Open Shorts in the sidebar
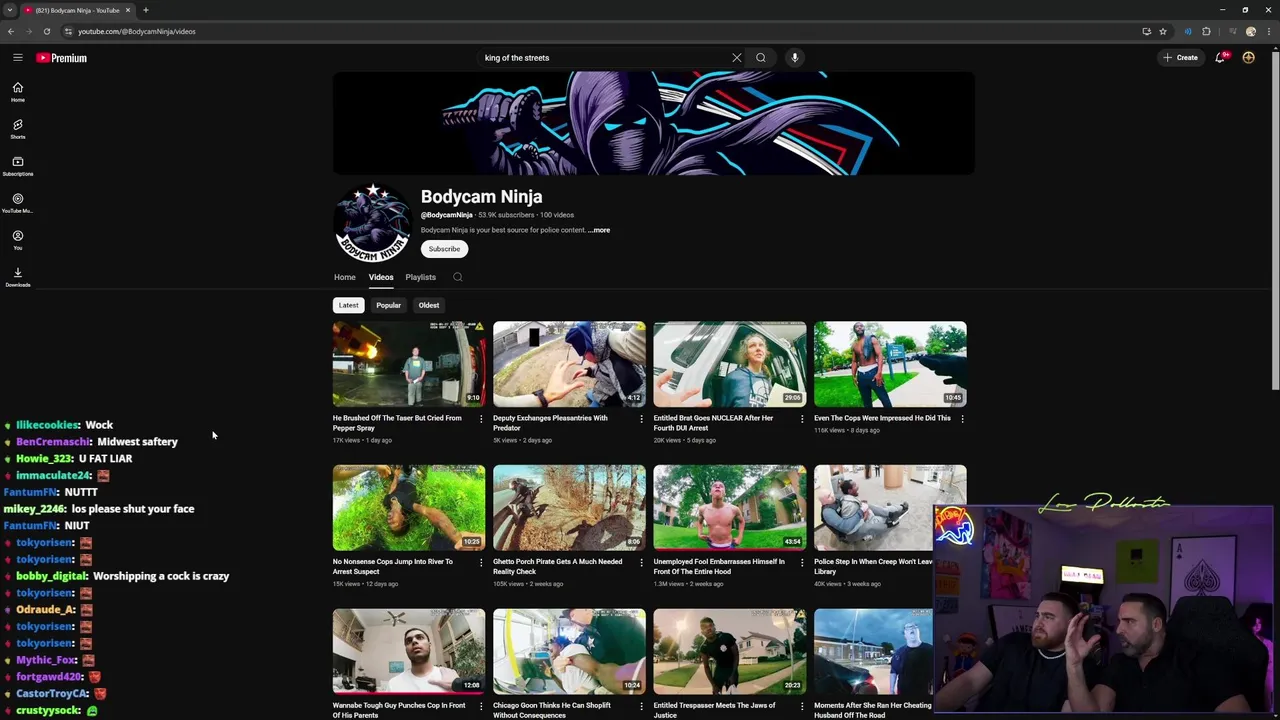Image resolution: width=1280 pixels, height=720 pixels. 18,129
